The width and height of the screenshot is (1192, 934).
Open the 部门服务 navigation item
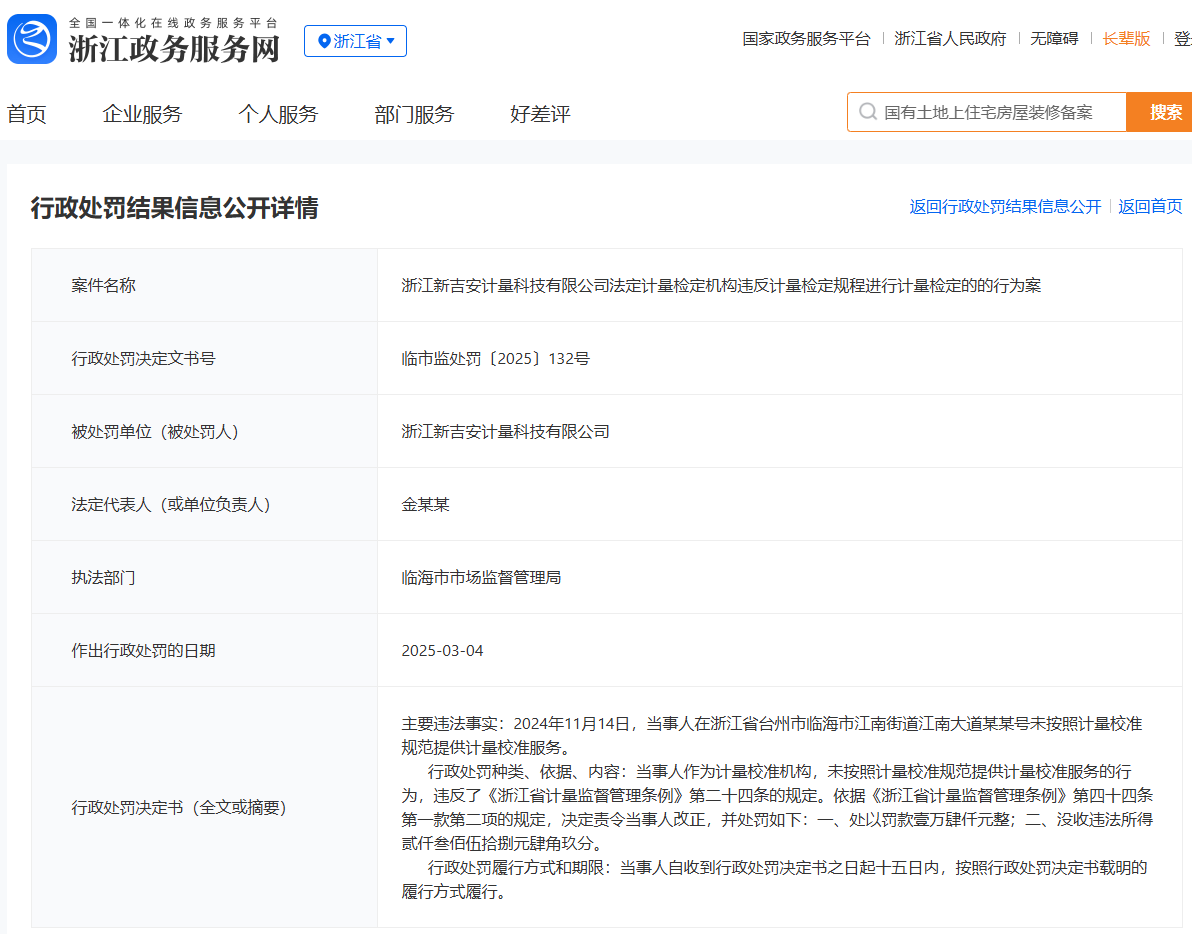tap(414, 114)
